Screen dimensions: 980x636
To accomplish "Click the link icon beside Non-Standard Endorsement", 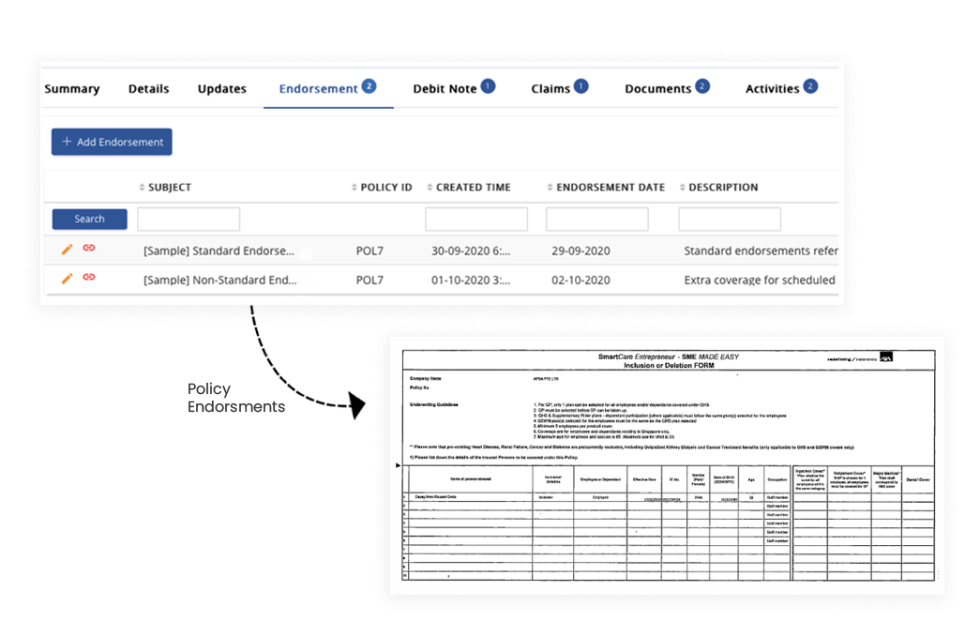I will click(x=90, y=279).
